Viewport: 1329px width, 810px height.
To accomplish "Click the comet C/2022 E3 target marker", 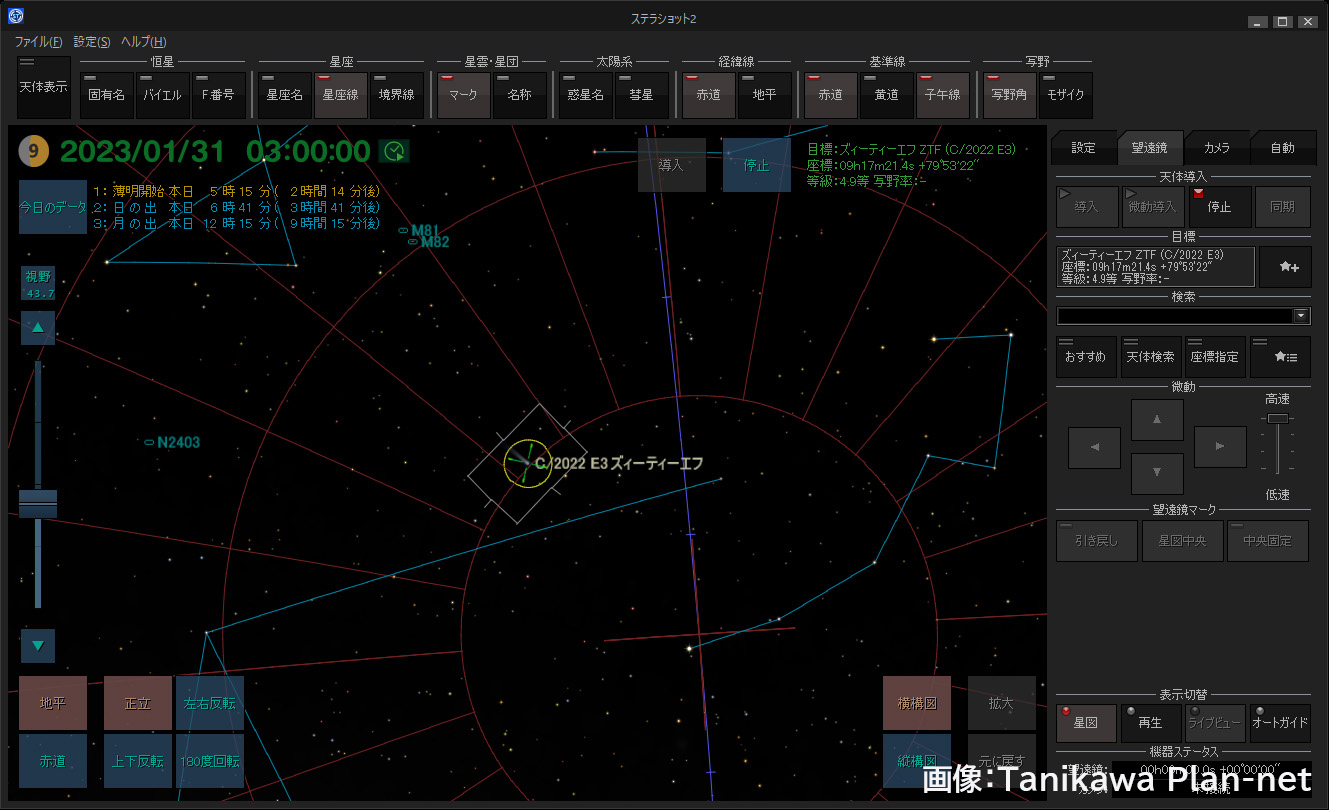I will click(x=527, y=463).
